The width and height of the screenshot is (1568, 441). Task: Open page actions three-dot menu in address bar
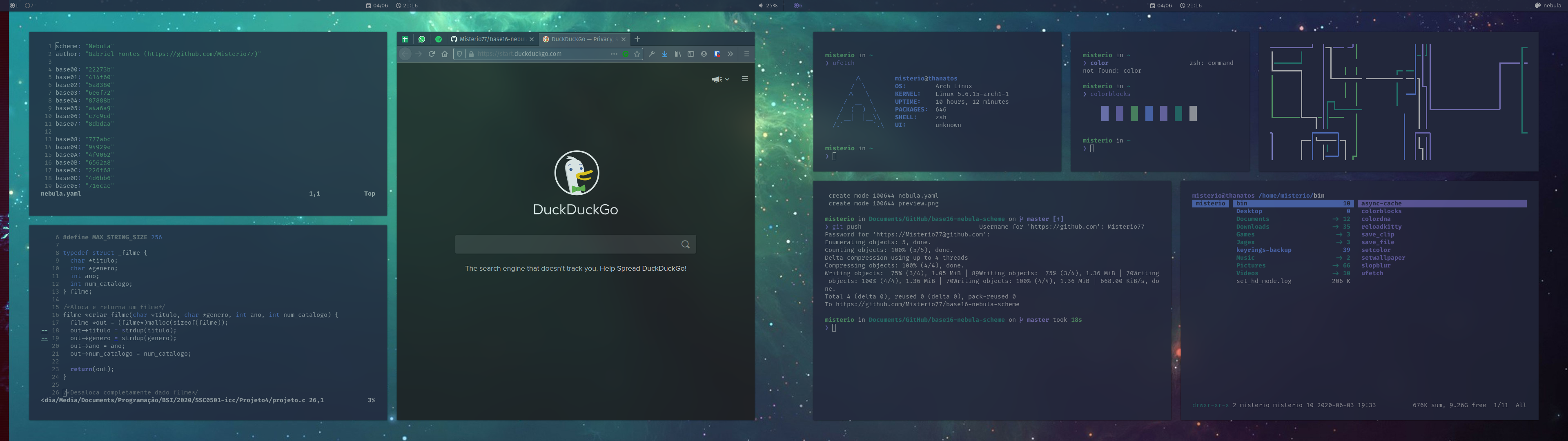pos(614,54)
